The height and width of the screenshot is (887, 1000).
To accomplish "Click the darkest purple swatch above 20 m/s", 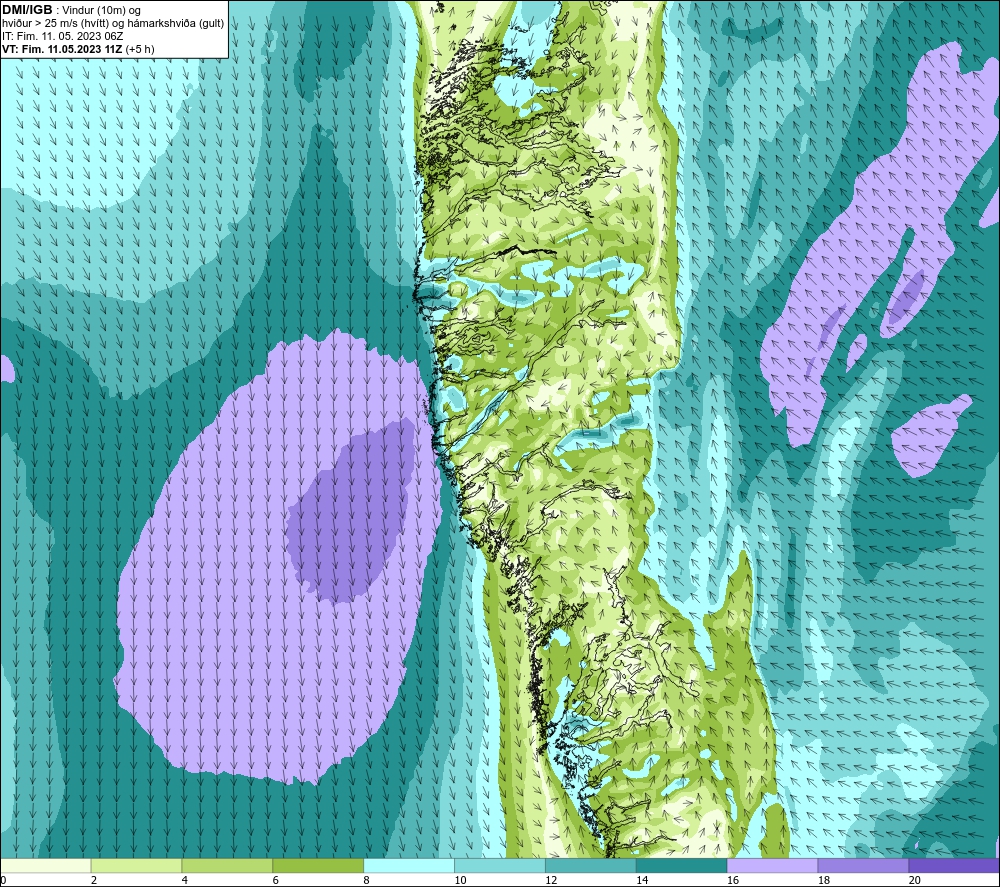I will [x=954, y=865].
